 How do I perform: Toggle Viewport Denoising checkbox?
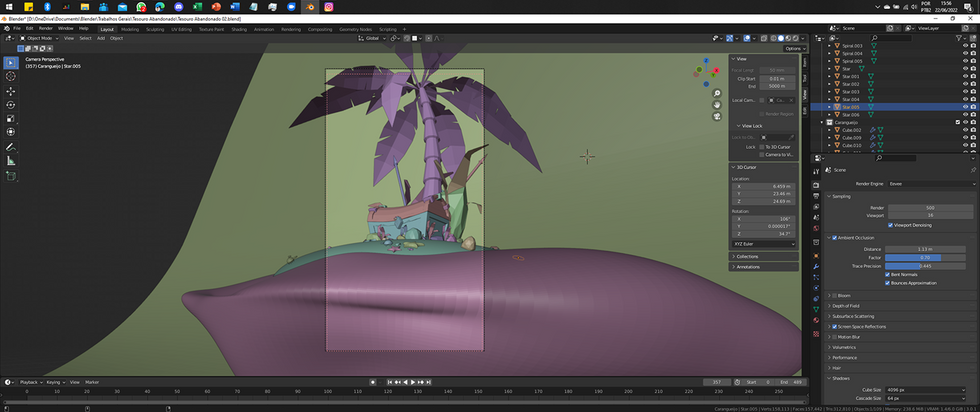coord(890,225)
